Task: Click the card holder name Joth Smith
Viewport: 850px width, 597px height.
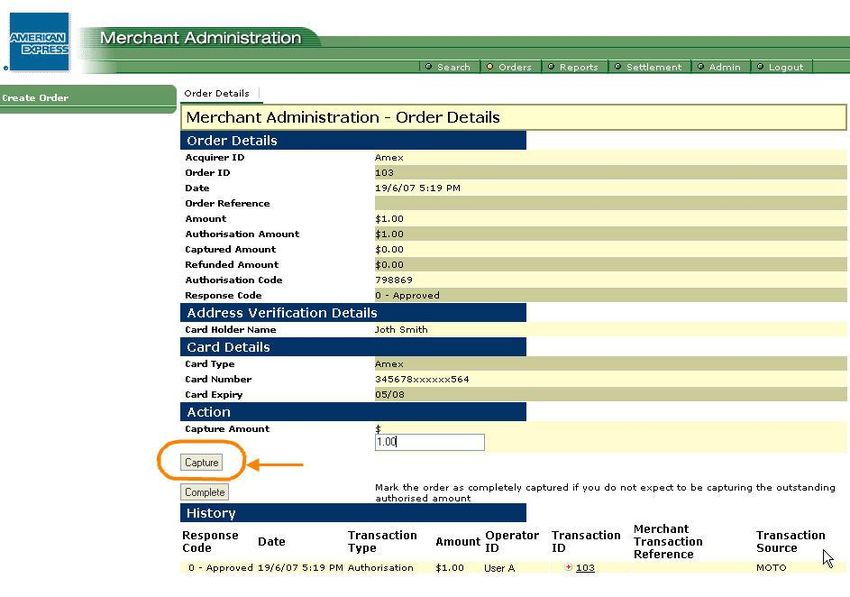Action: (401, 329)
